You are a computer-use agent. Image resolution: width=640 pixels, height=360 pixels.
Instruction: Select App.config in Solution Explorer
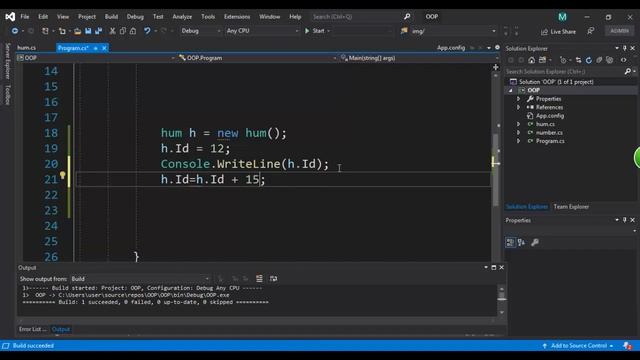550,116
